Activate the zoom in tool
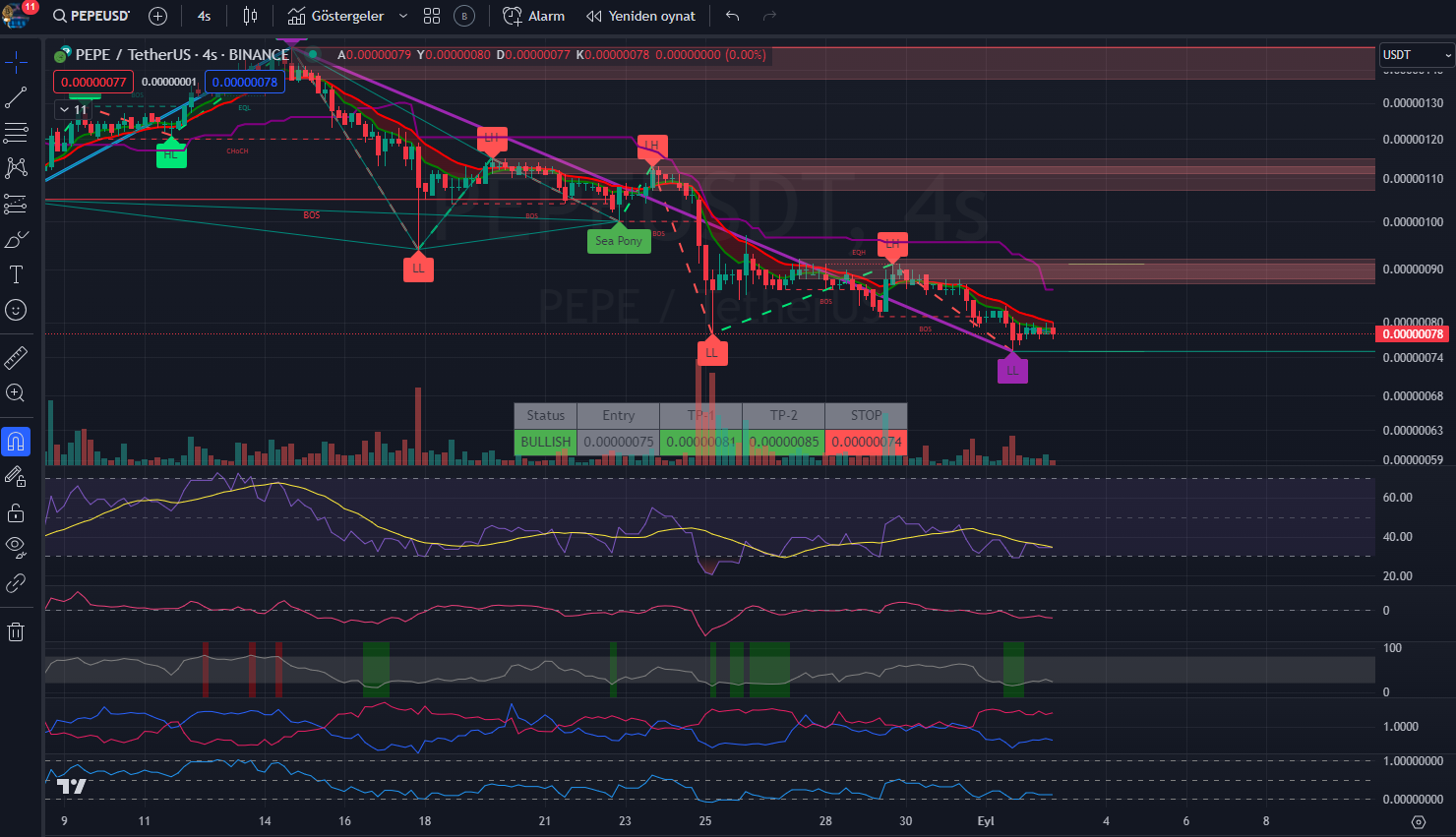The image size is (1456, 837). click(16, 393)
